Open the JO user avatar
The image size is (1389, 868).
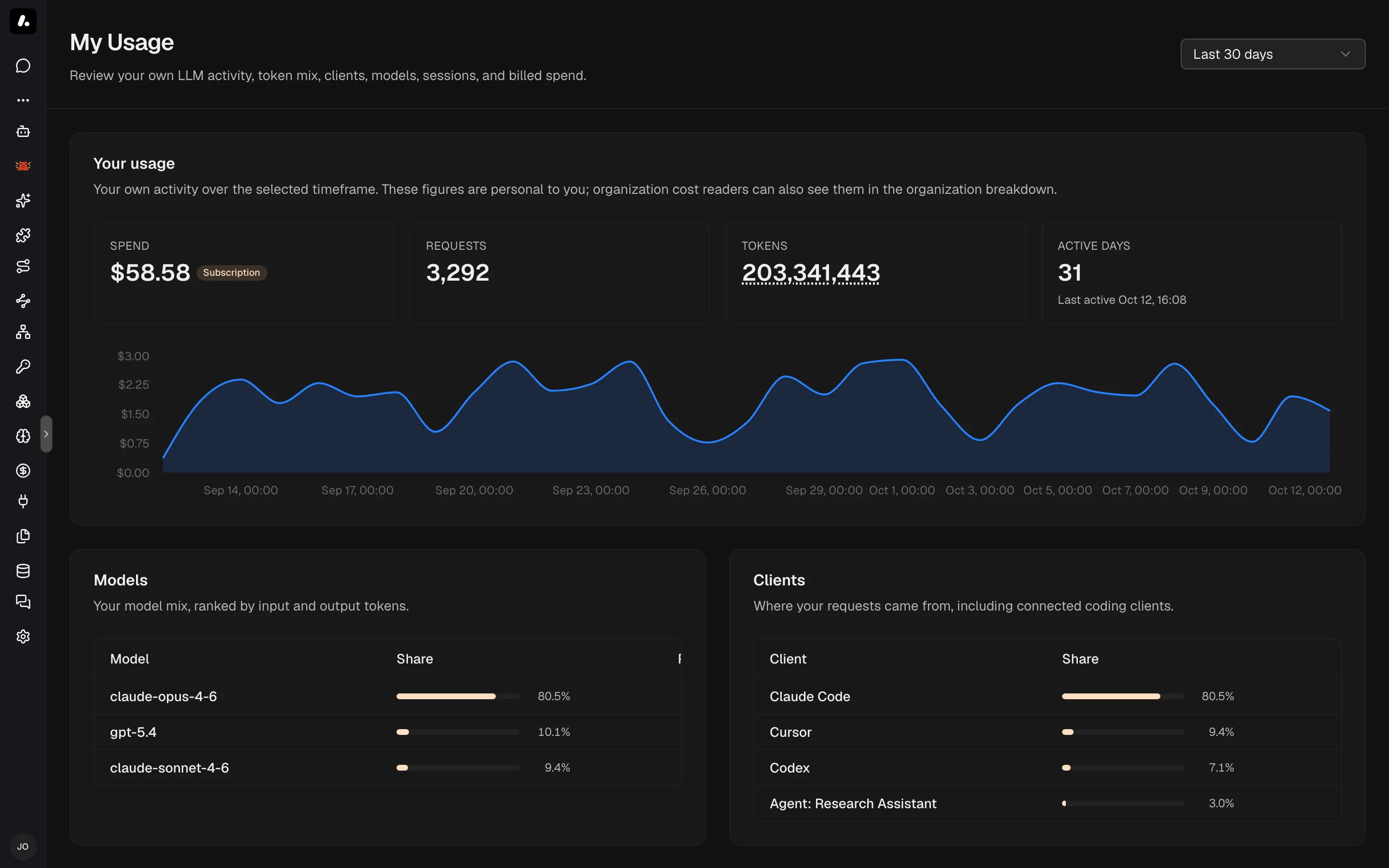[23, 847]
